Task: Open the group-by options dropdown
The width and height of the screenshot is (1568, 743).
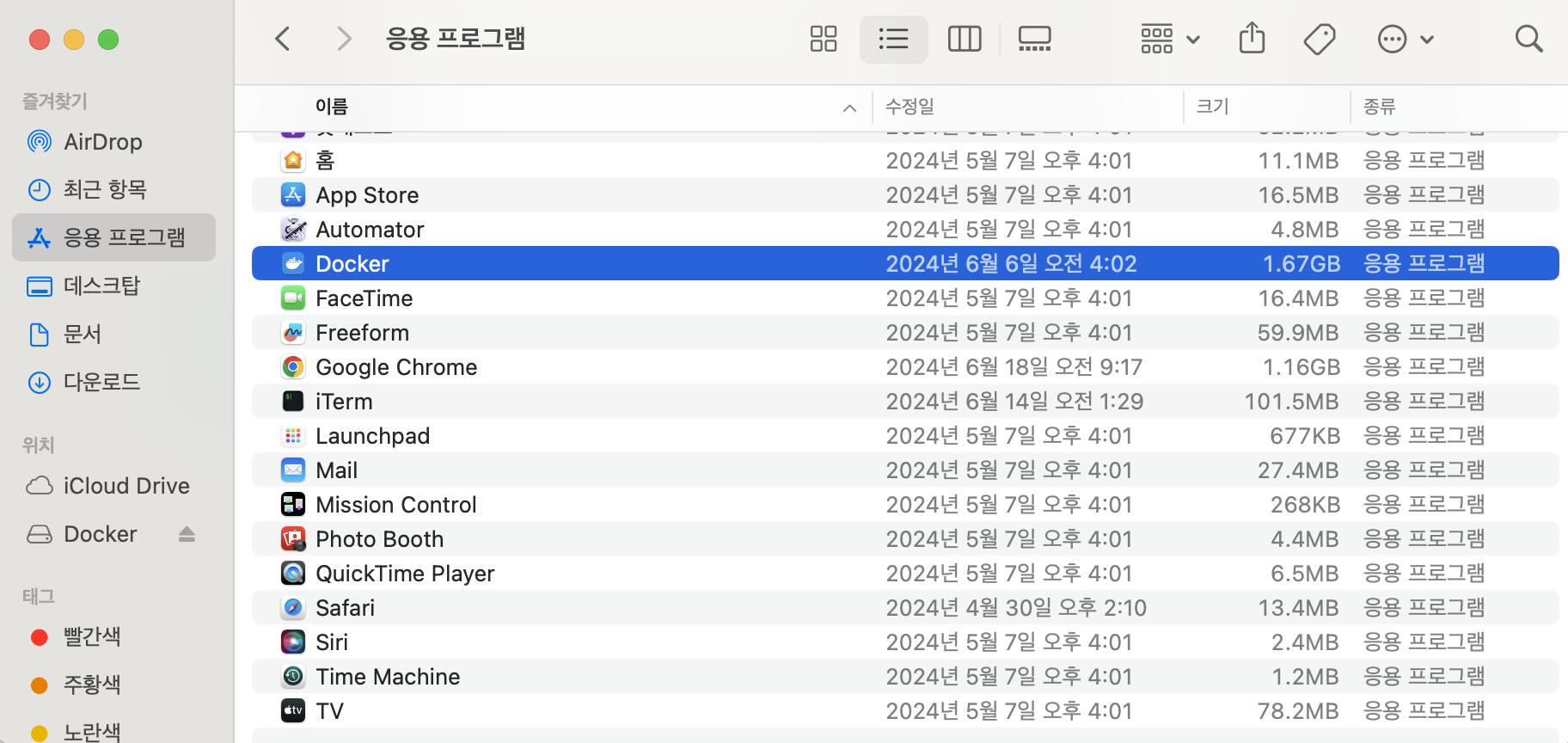Action: tap(1170, 39)
